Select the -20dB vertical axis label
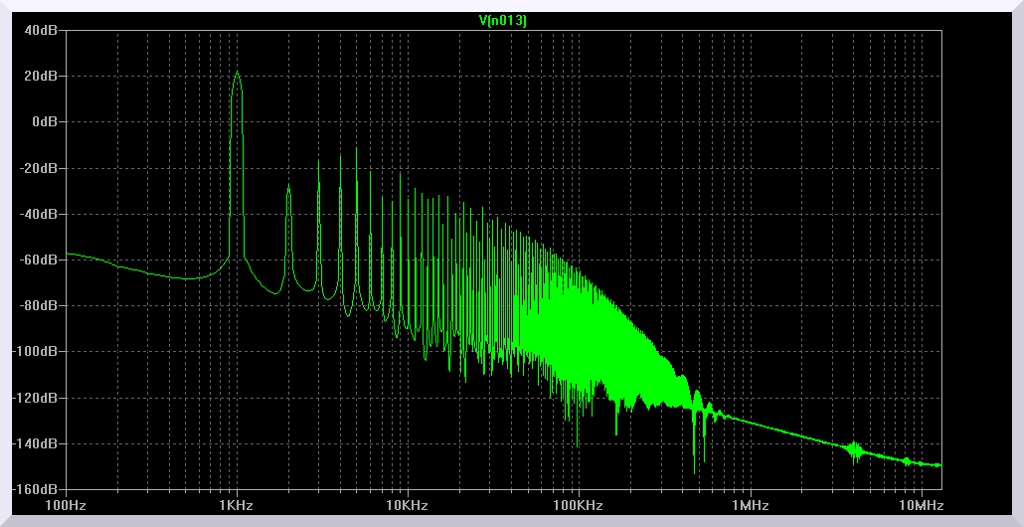Screen dimensions: 1024x527 41,168
